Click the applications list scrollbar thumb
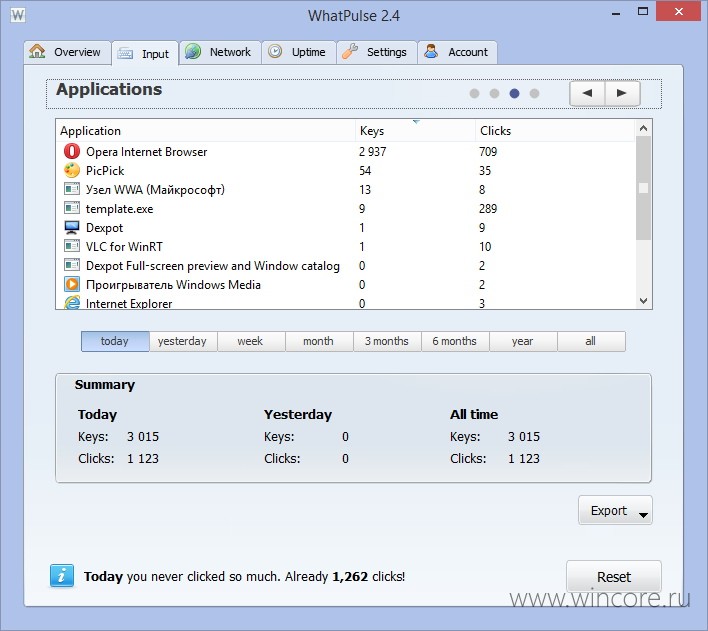This screenshot has width=708, height=631. pyautogui.click(x=643, y=188)
